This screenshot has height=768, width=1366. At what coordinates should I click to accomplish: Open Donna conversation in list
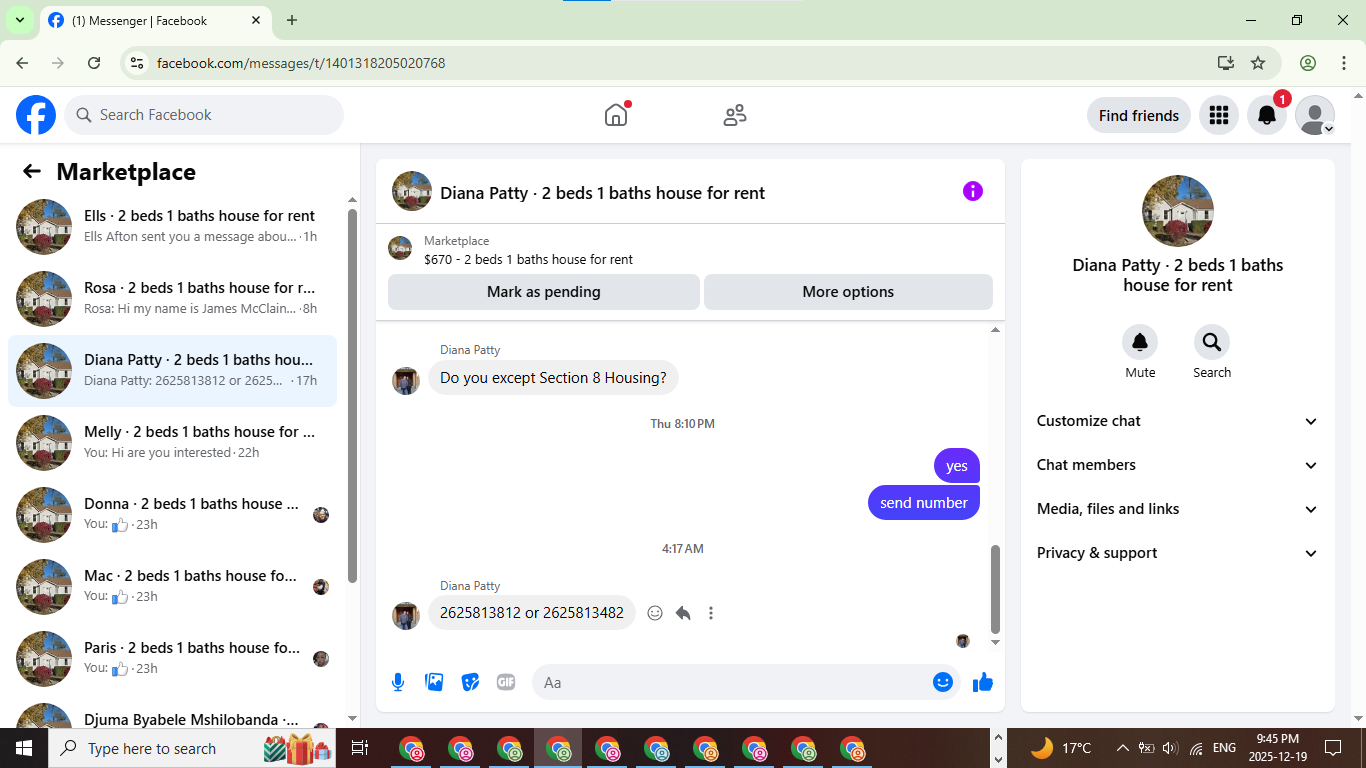click(172, 515)
